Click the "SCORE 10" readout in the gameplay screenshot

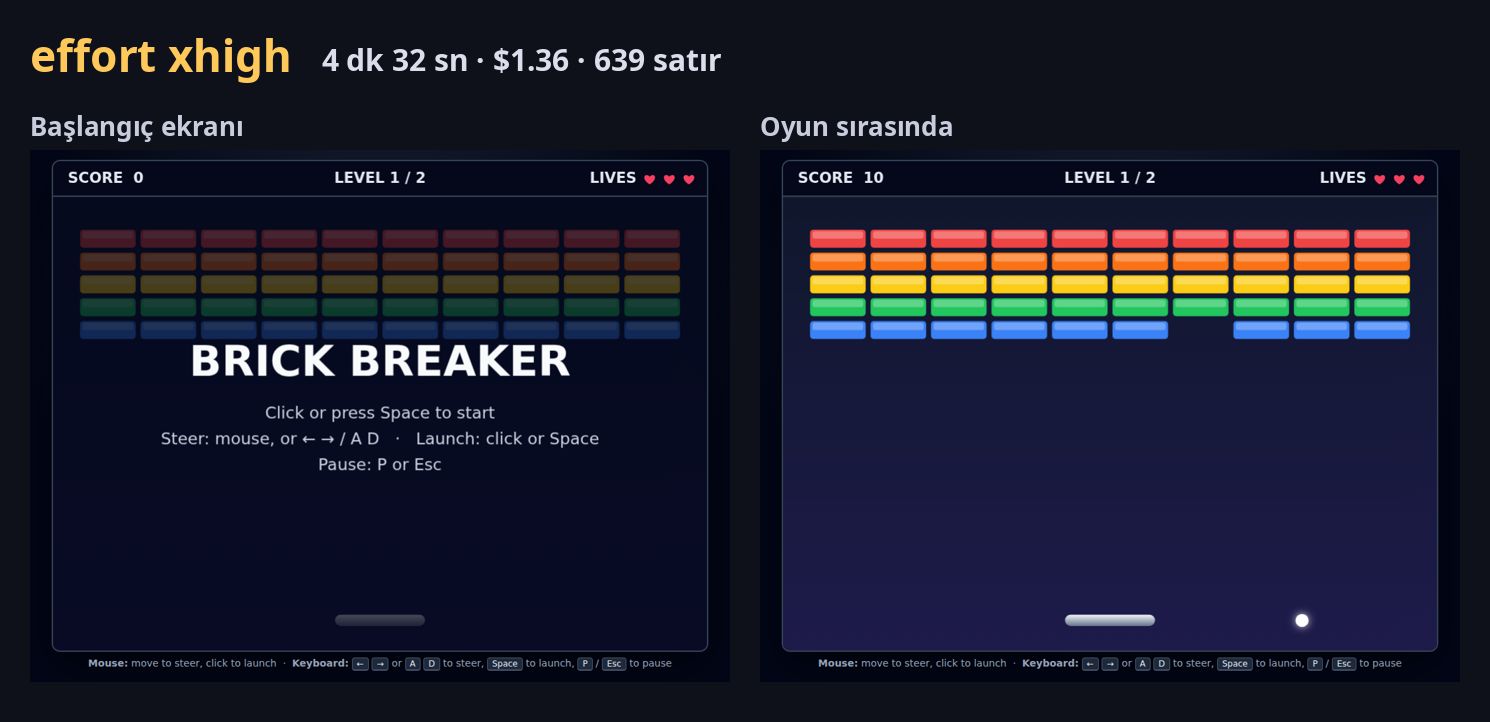coord(841,178)
